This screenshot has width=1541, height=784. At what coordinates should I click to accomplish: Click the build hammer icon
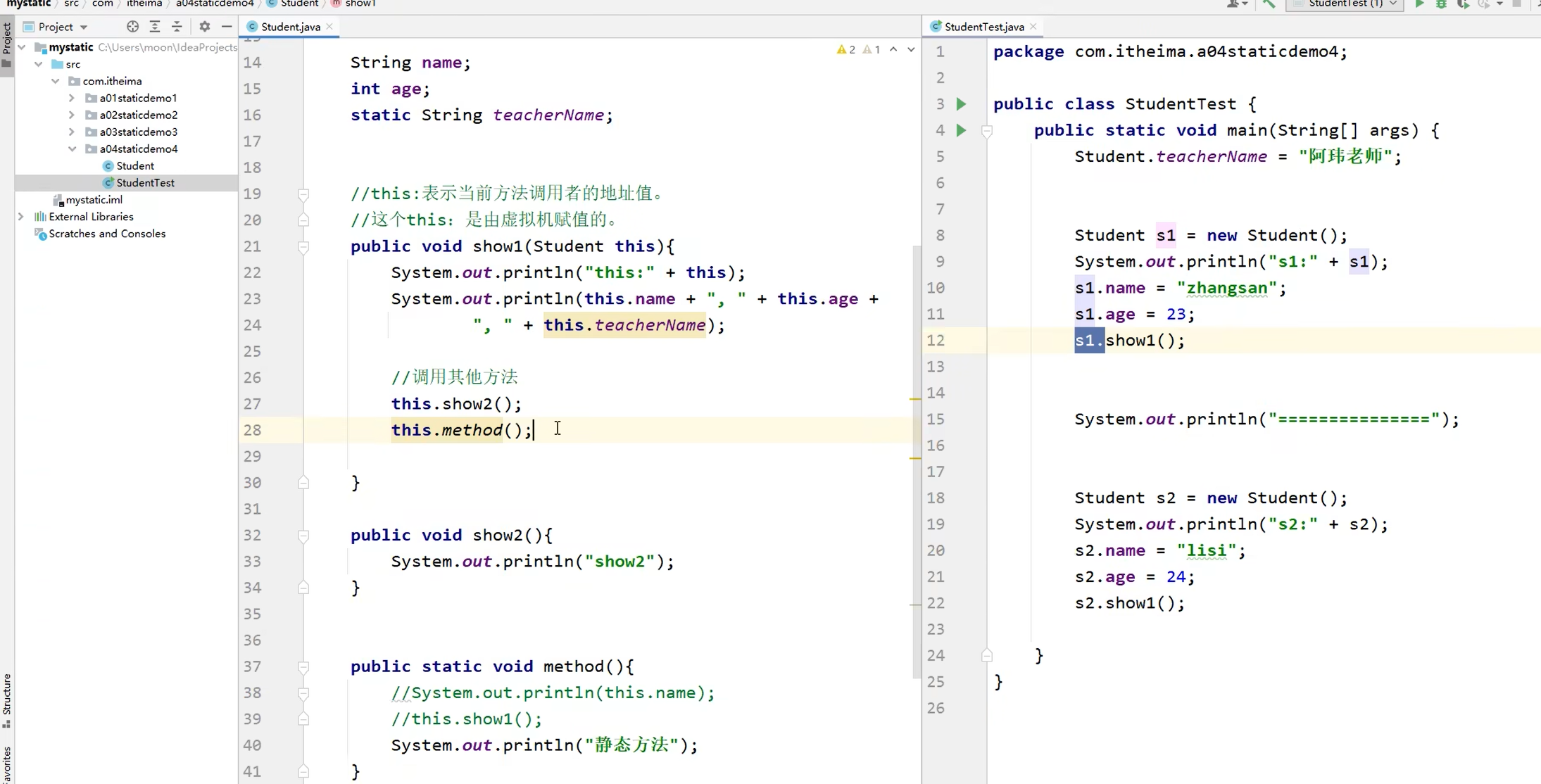tap(1269, 4)
